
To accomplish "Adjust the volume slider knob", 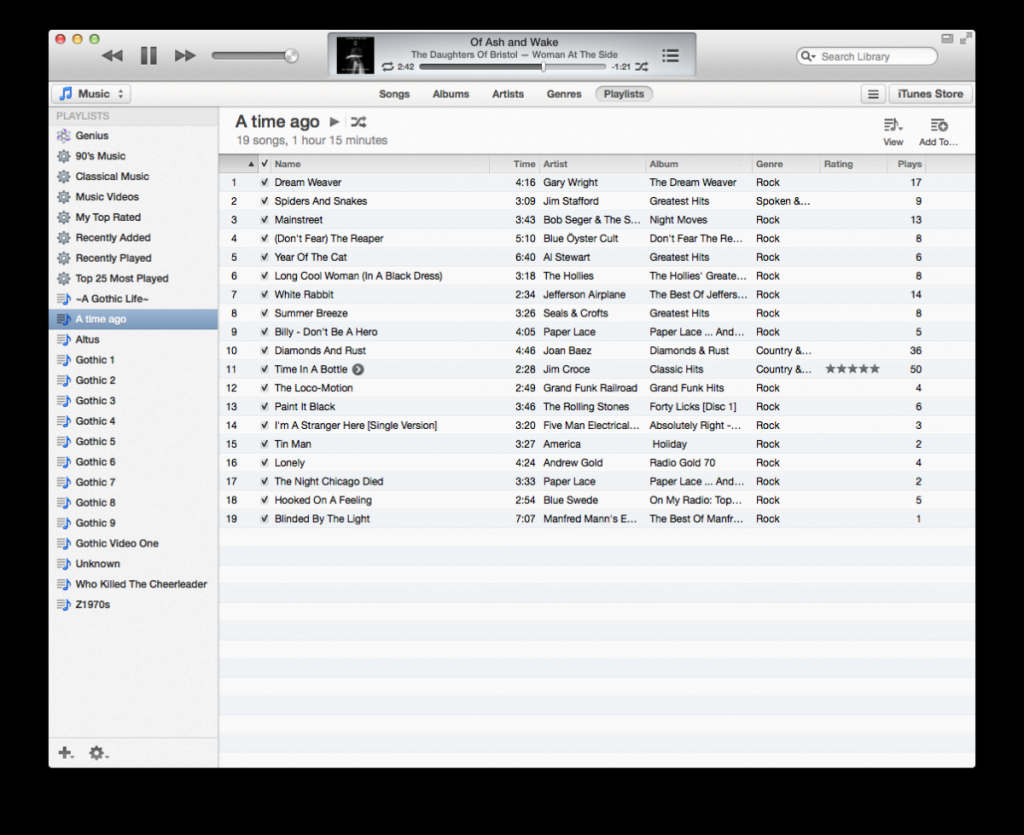I will [291, 56].
